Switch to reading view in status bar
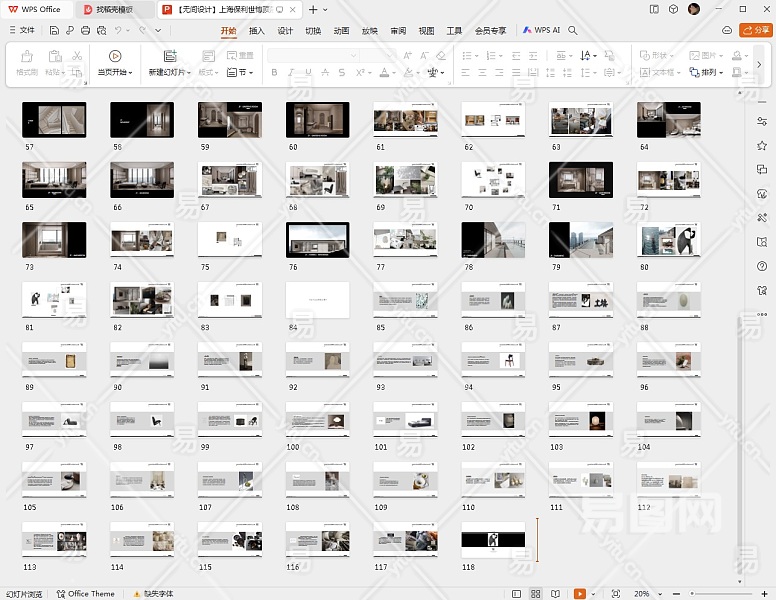The image size is (776, 600). 556,594
